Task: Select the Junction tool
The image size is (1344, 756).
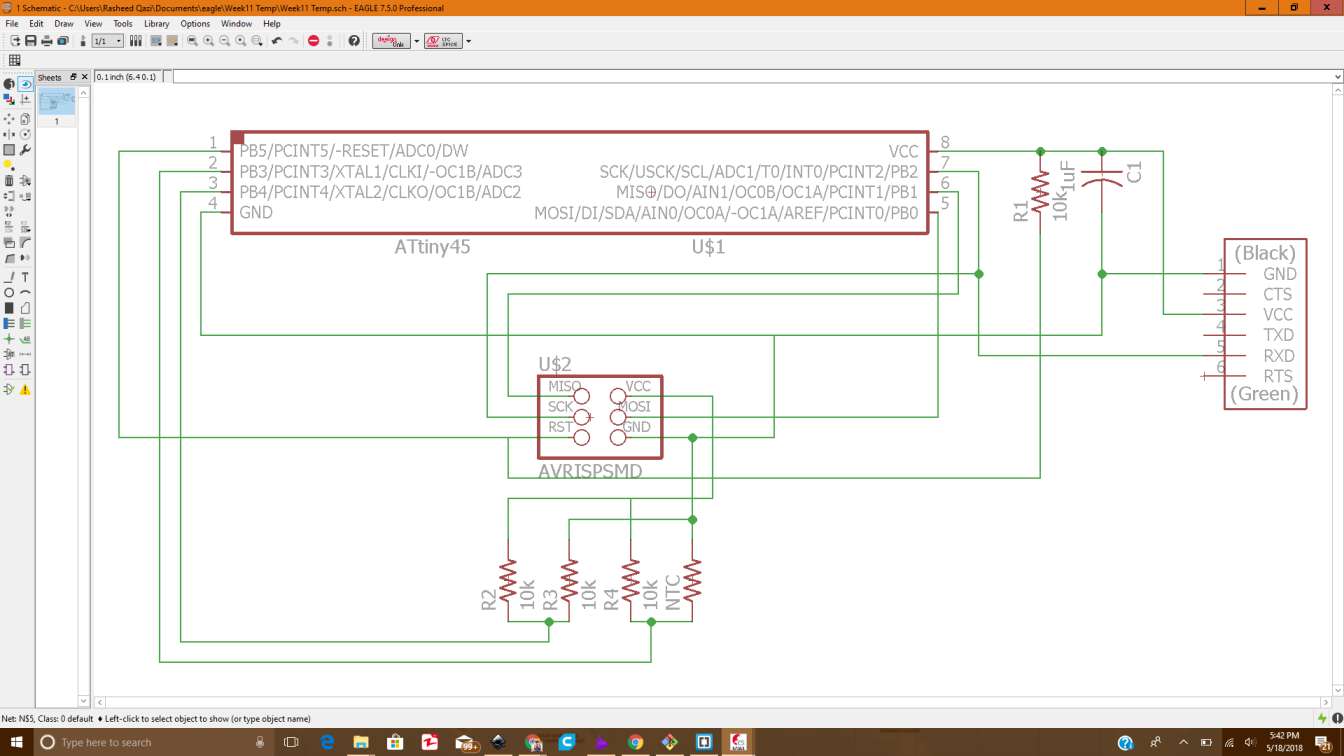Action: coord(9,339)
